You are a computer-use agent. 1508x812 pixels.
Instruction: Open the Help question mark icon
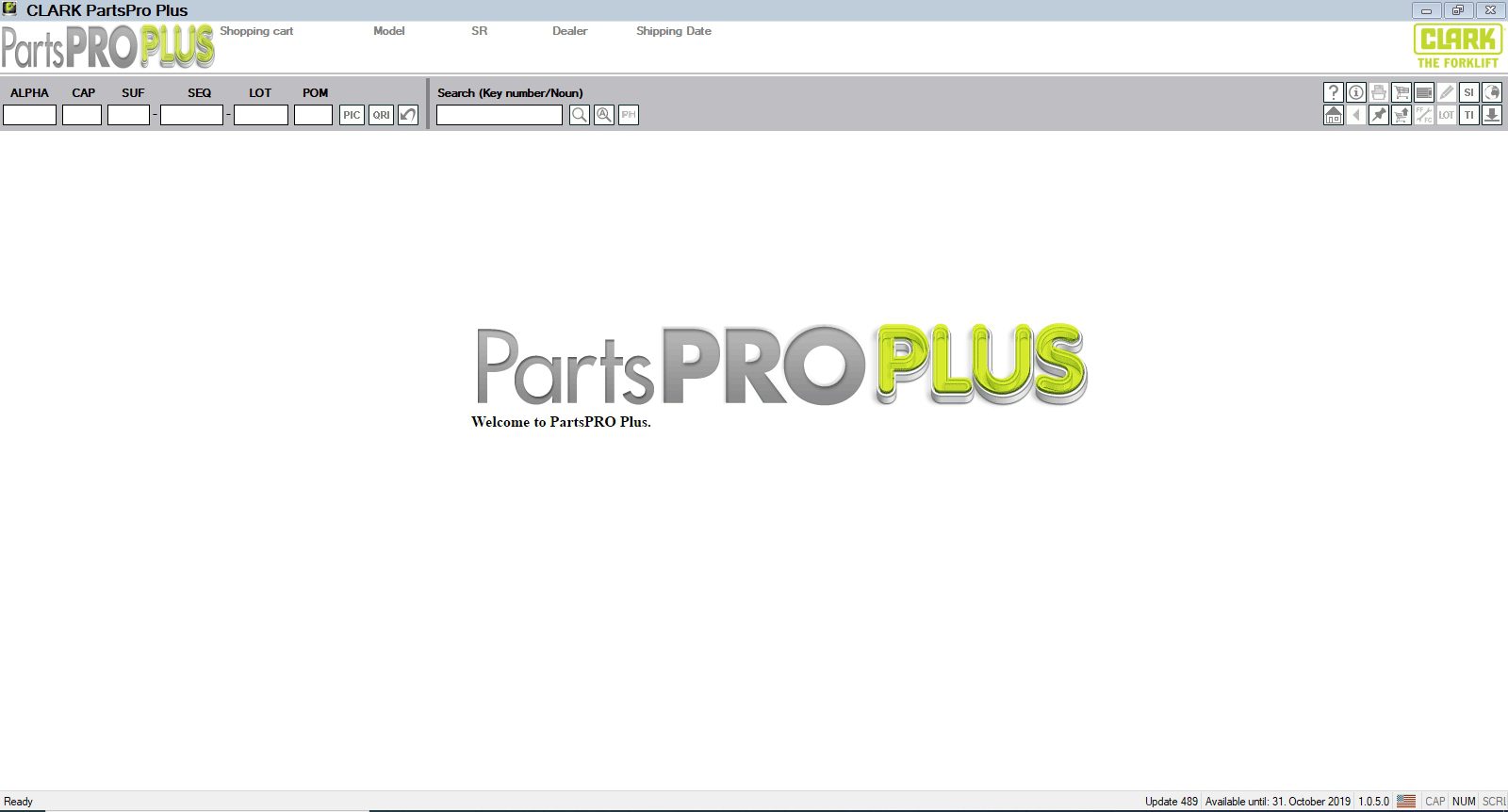pos(1334,92)
